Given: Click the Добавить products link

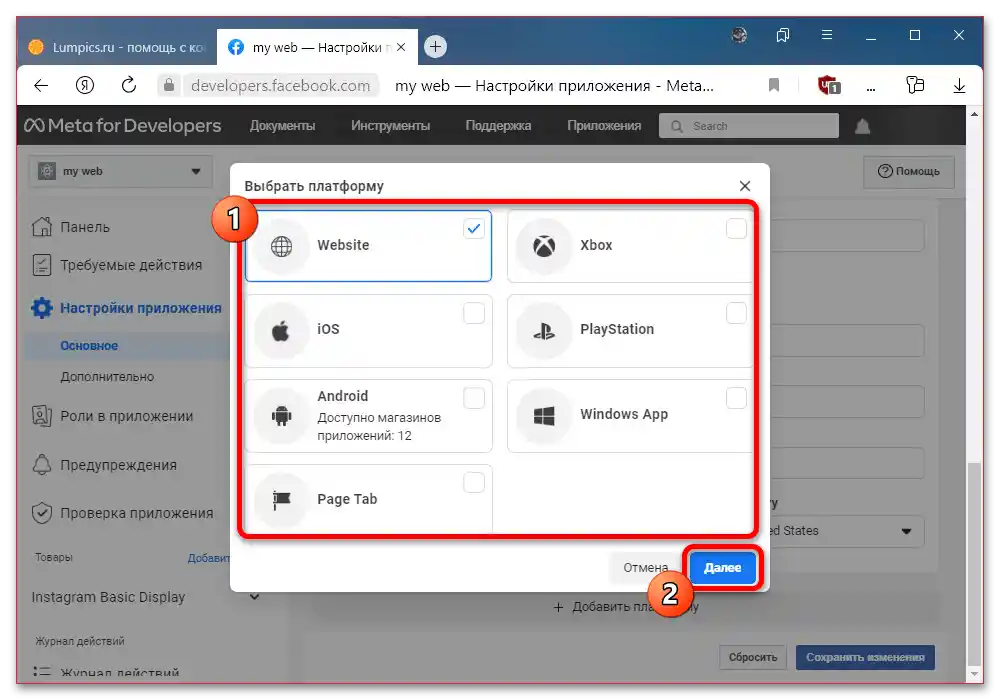Looking at the screenshot, I should (x=209, y=558).
